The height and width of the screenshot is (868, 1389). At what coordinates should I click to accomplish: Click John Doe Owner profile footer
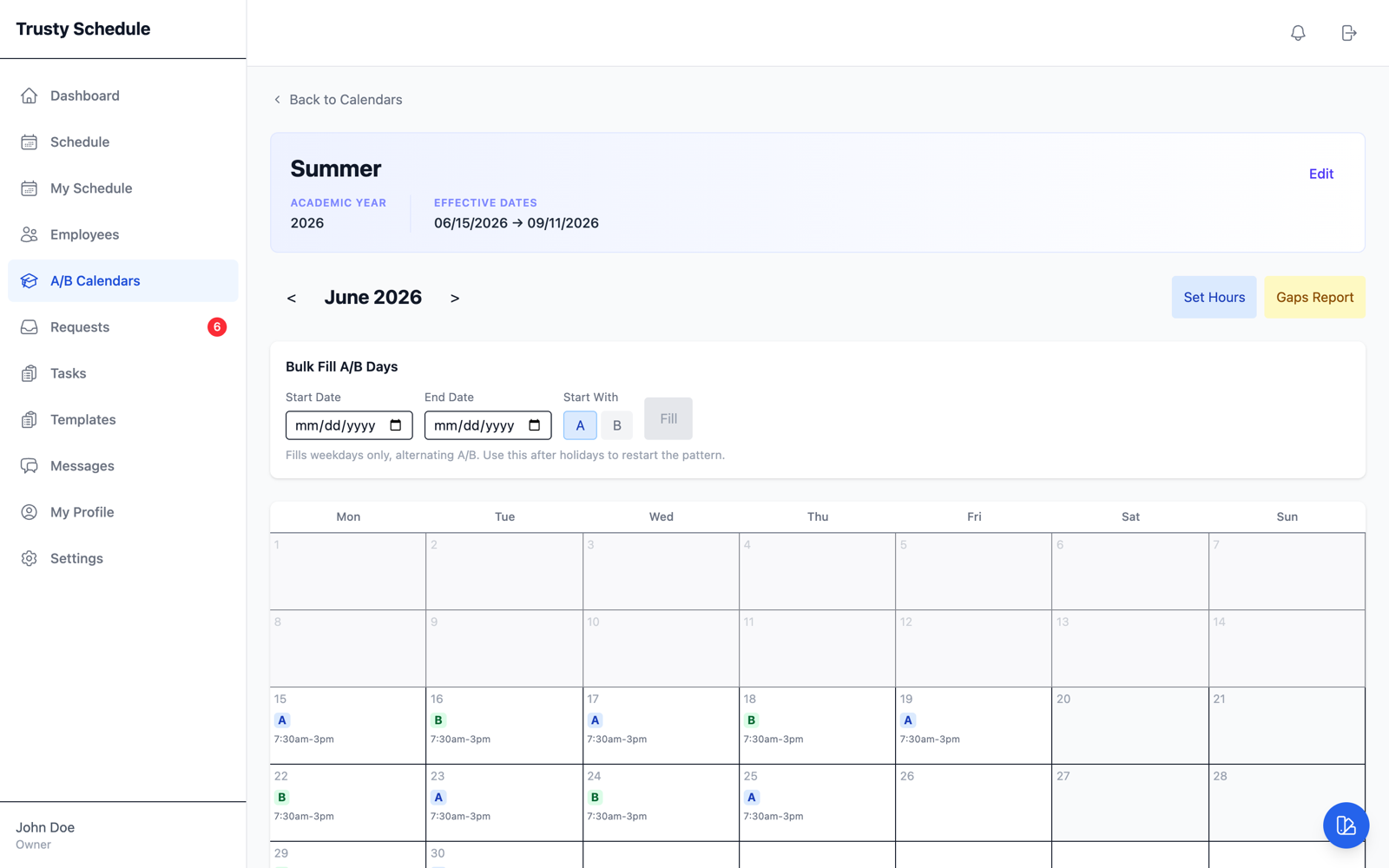point(123,835)
